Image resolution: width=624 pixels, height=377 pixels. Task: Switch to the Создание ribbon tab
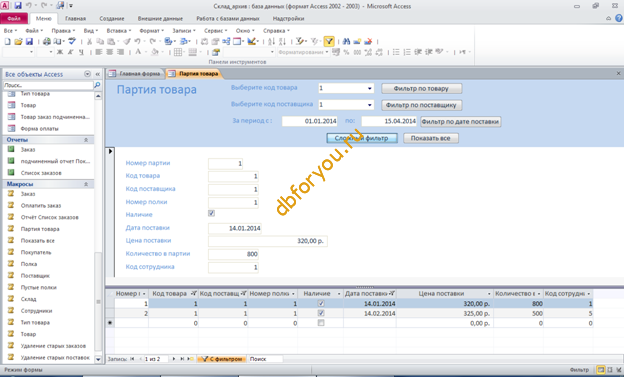pos(111,18)
